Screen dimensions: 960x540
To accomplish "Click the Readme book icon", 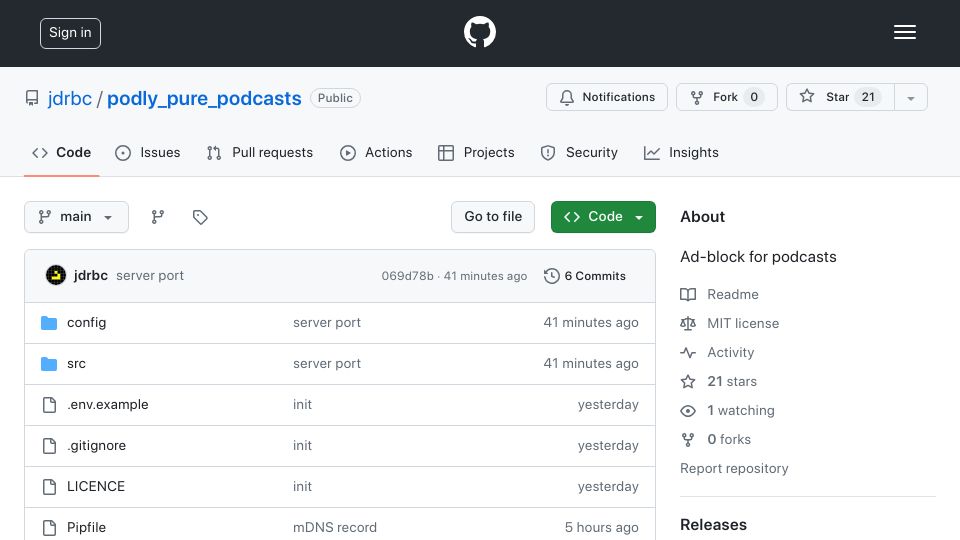I will point(688,294).
